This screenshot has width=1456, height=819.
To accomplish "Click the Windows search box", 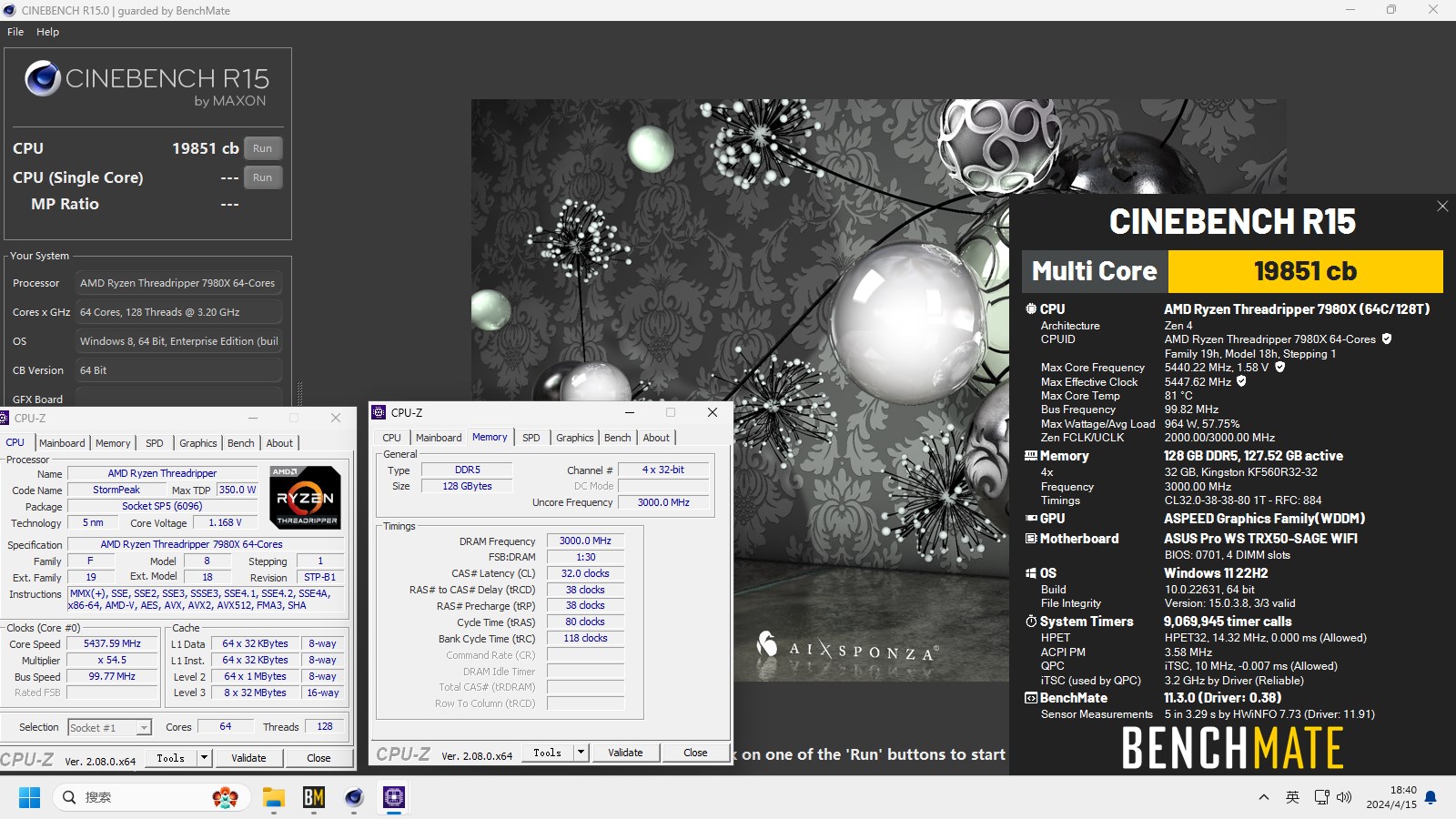I will (152, 798).
